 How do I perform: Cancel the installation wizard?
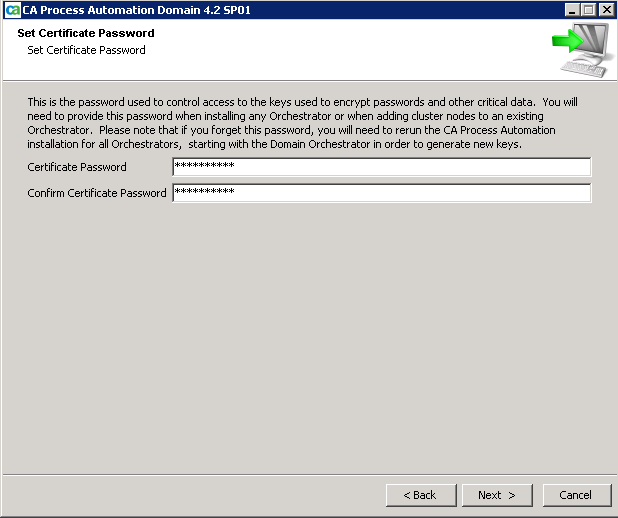point(576,495)
